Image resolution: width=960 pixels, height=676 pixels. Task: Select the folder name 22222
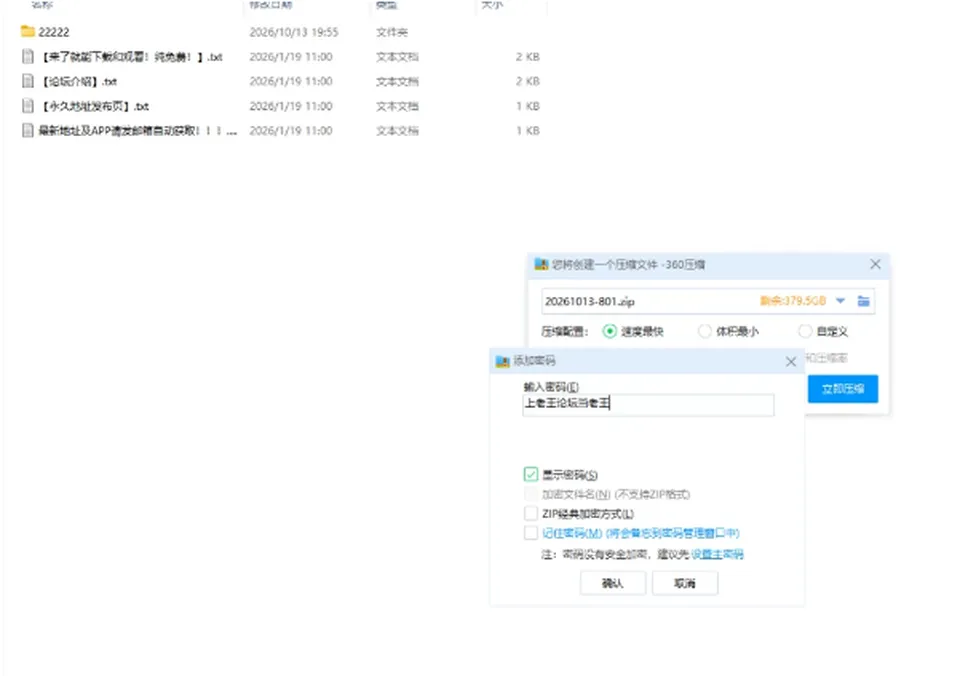54,32
